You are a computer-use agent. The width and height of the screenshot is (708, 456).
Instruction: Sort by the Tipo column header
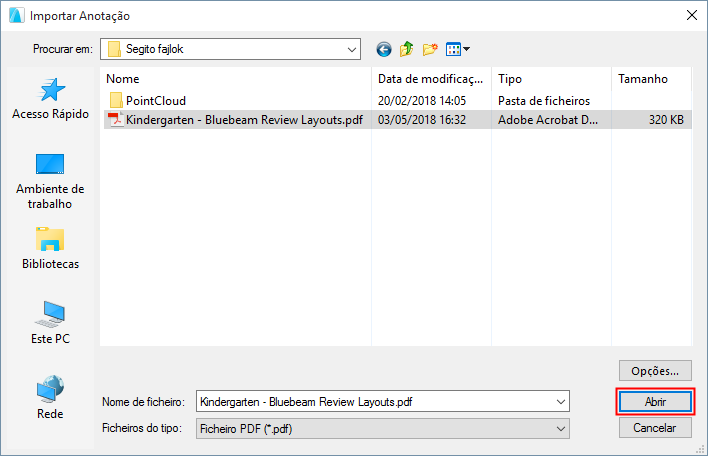point(551,79)
